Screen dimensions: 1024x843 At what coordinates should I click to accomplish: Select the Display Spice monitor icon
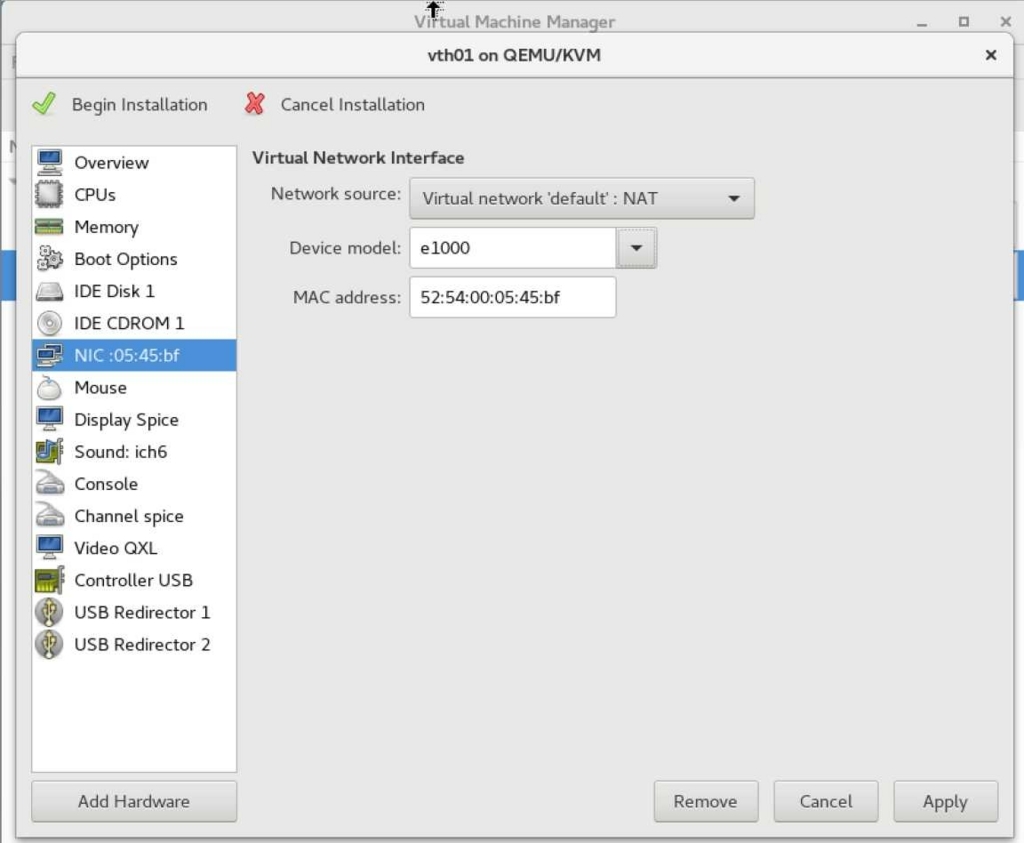tap(50, 419)
